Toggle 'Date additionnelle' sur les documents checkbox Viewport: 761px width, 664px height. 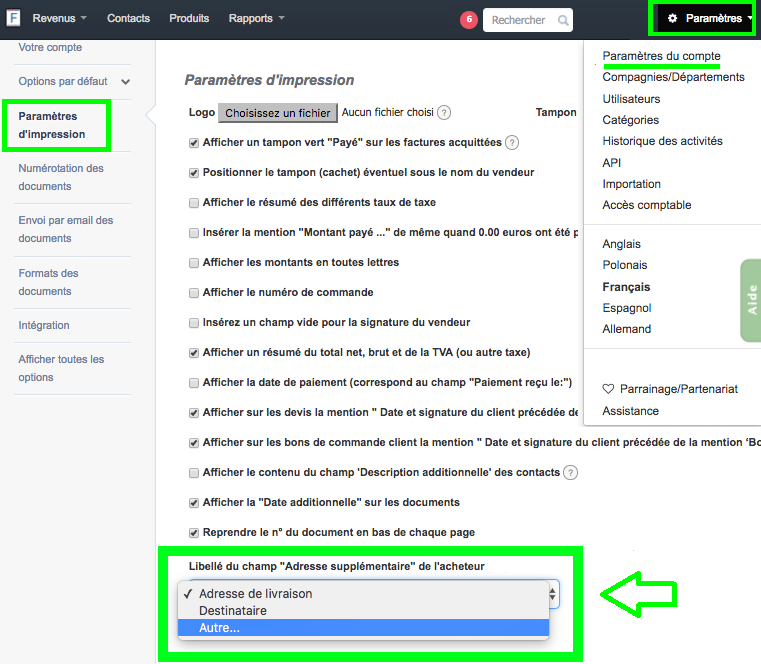[x=194, y=503]
